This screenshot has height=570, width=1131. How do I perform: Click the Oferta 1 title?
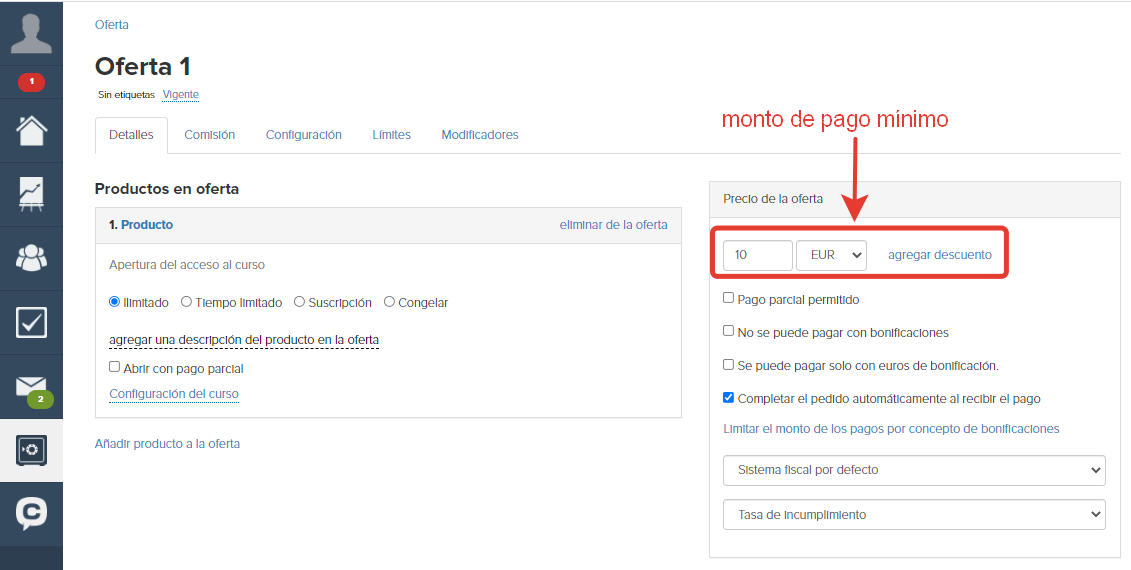[x=143, y=66]
